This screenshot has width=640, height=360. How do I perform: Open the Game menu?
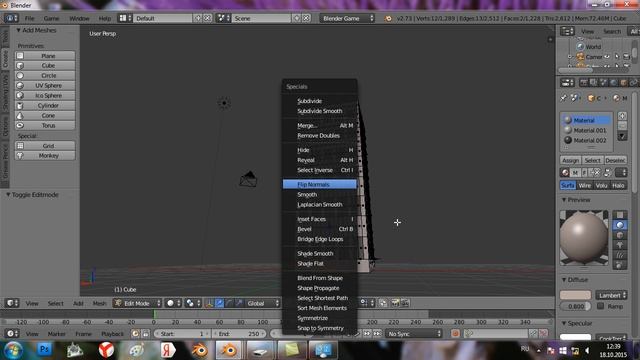point(51,18)
